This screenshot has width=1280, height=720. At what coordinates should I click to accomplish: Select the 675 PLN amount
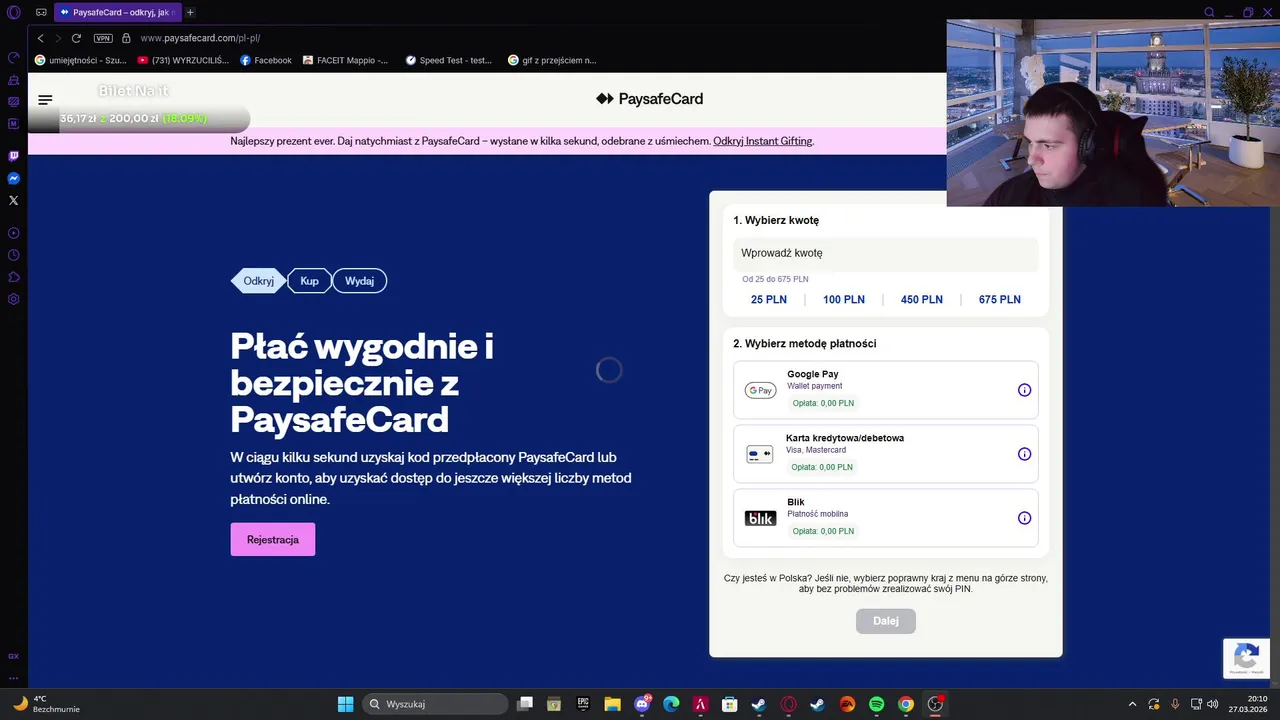1000,300
